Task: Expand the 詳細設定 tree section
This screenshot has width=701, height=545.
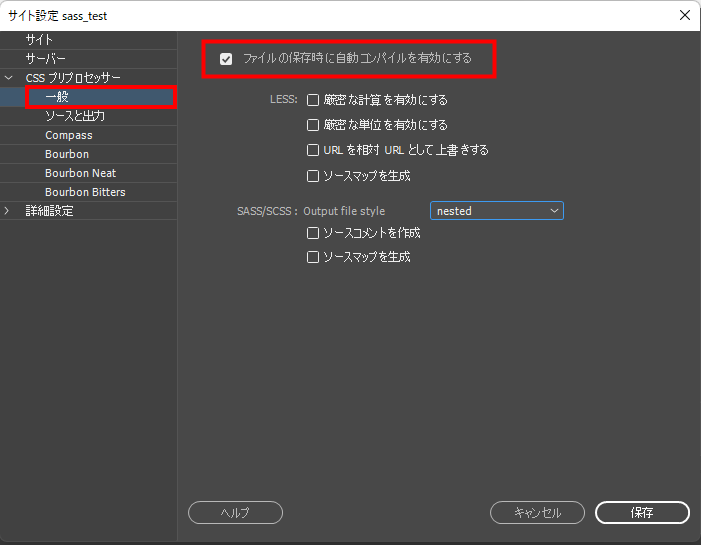Action: point(9,211)
